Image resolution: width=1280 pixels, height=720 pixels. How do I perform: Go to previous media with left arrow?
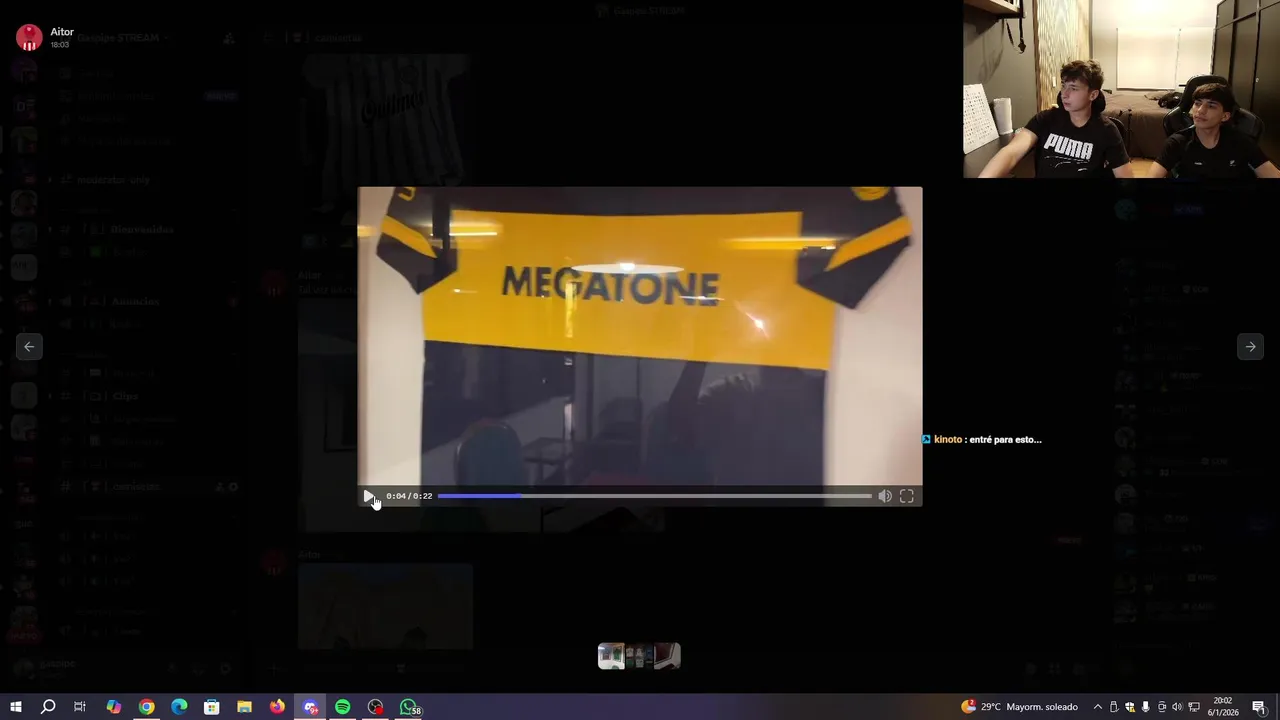click(29, 346)
